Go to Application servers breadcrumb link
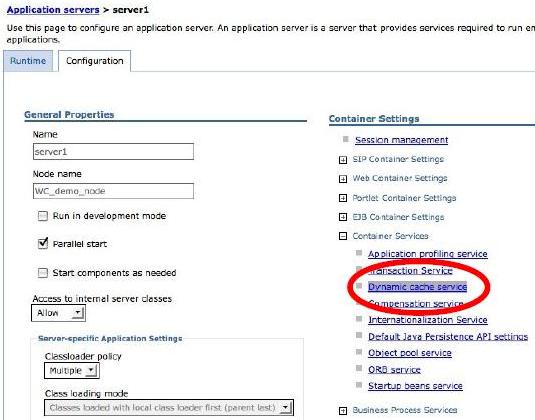This screenshot has width=535, height=420. coord(53,10)
